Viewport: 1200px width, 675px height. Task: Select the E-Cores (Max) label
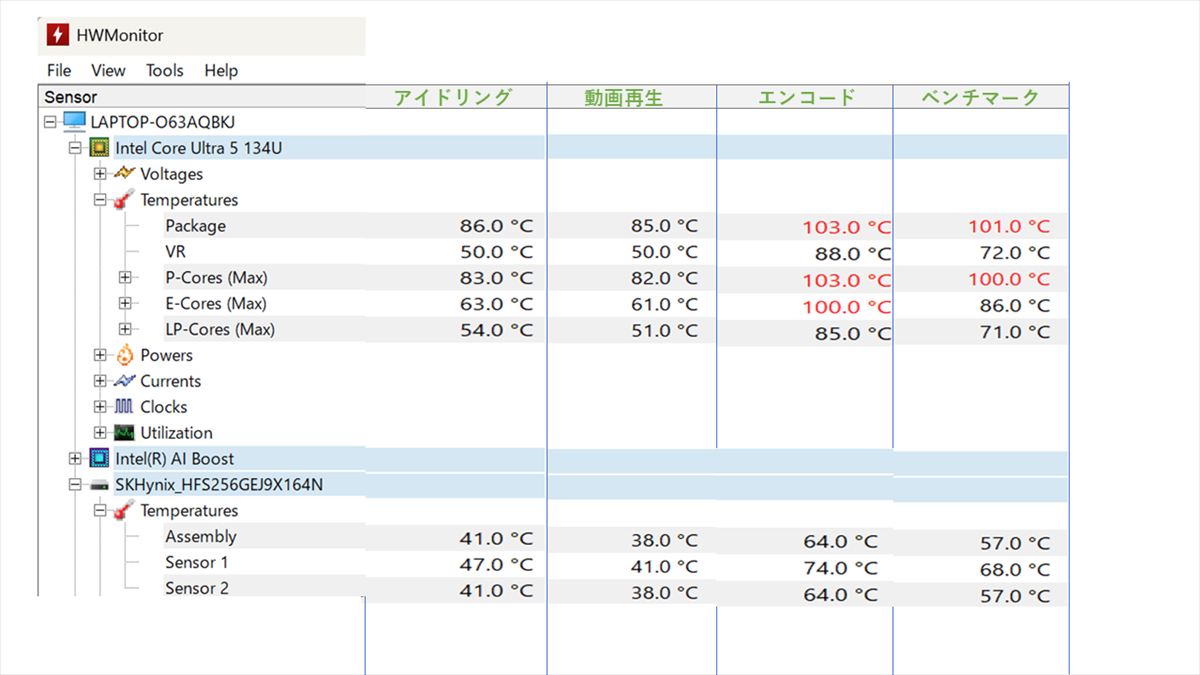(216, 303)
